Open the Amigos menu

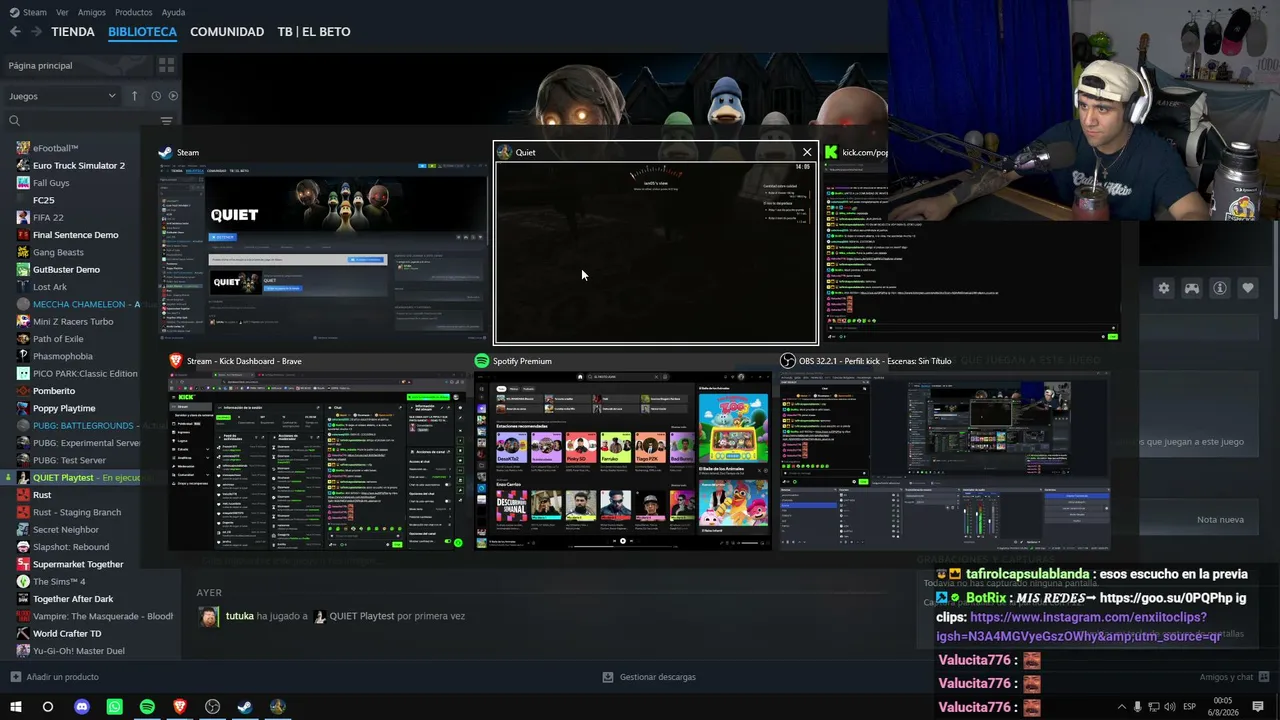pyautogui.click(x=92, y=12)
